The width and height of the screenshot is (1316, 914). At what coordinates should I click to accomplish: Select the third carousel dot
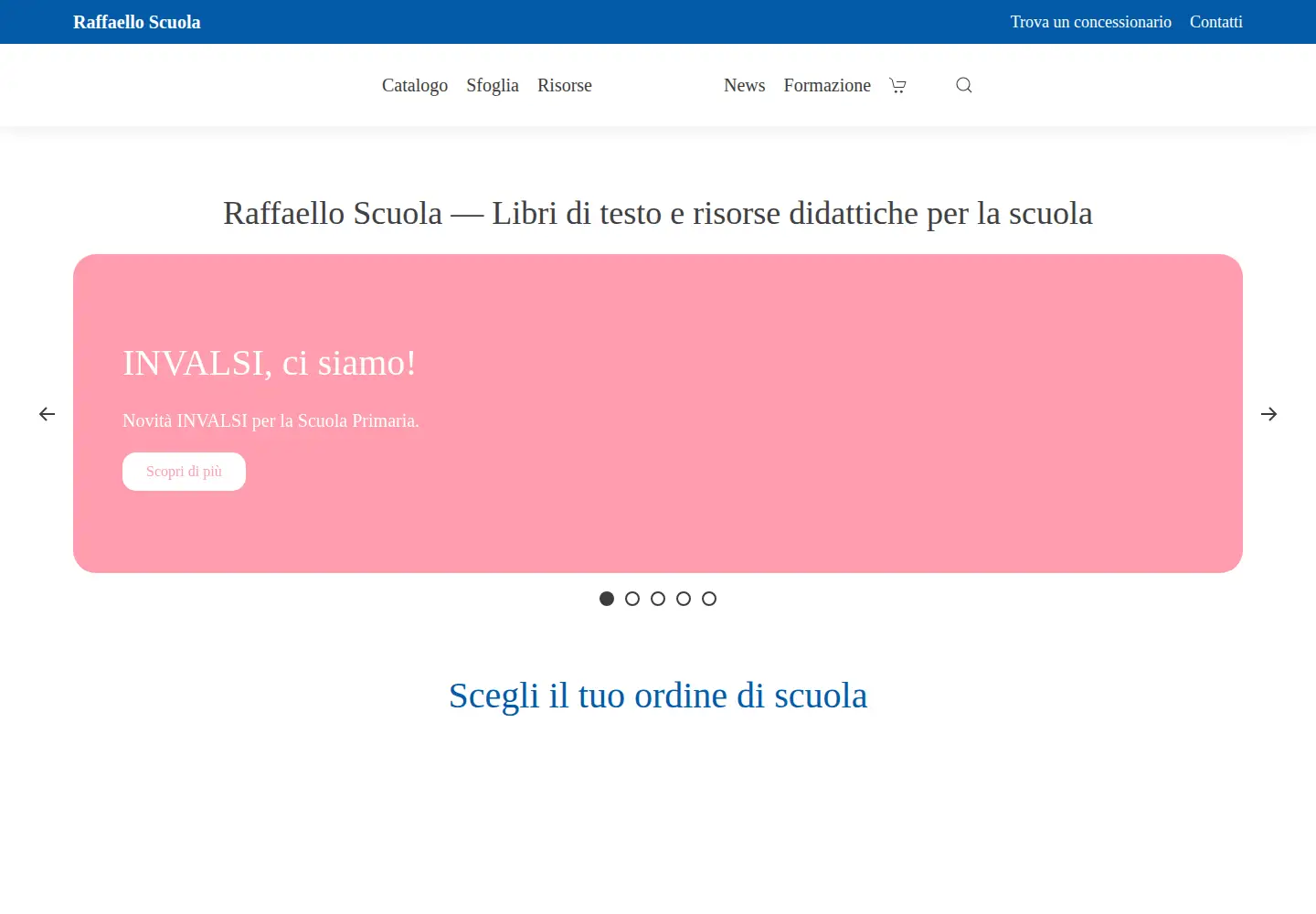pyautogui.click(x=658, y=599)
